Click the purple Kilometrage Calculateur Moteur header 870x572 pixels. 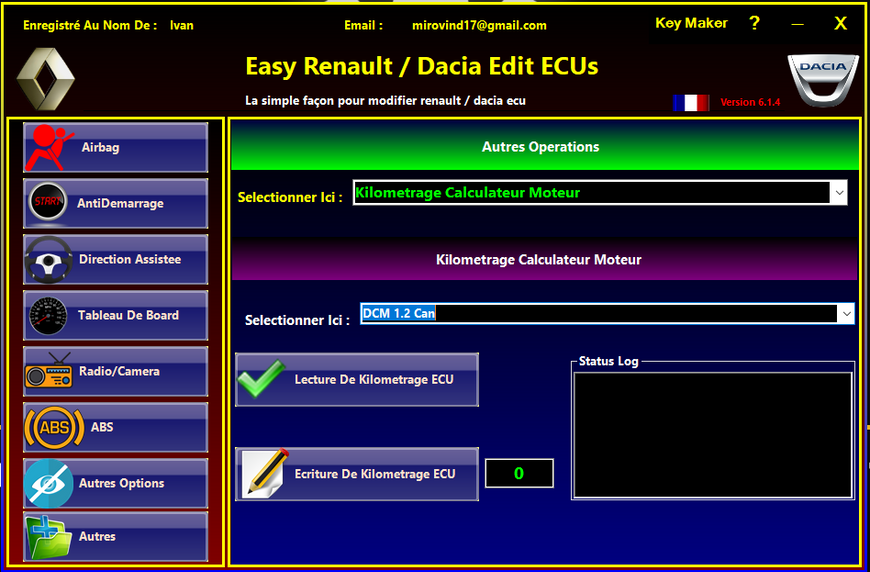coord(545,260)
